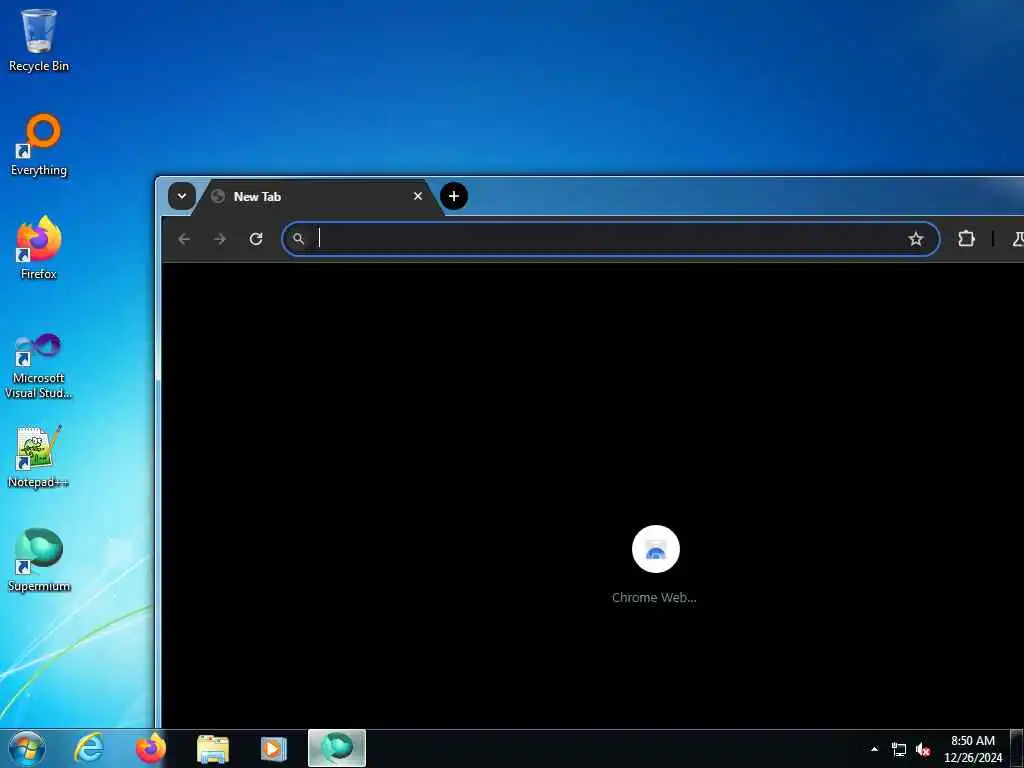Go forward using the forward arrow
This screenshot has height=768, width=1024.
tap(220, 239)
